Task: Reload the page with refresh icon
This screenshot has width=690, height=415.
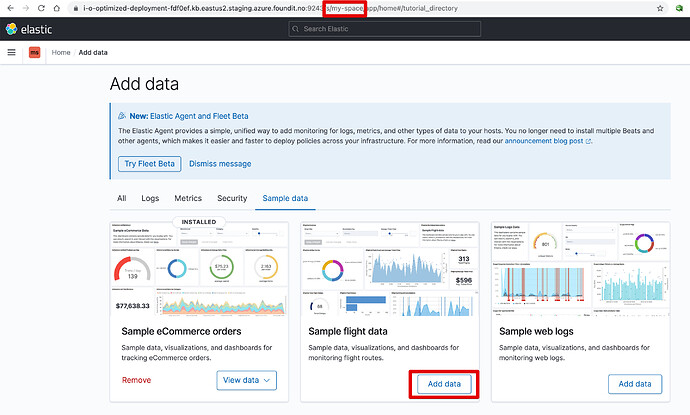Action: pyautogui.click(x=41, y=8)
